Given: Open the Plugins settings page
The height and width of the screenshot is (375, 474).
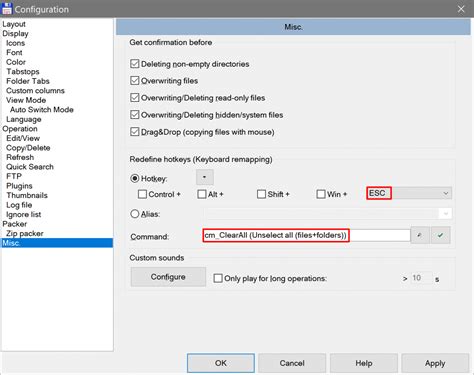Looking at the screenshot, I should pyautogui.click(x=19, y=186).
